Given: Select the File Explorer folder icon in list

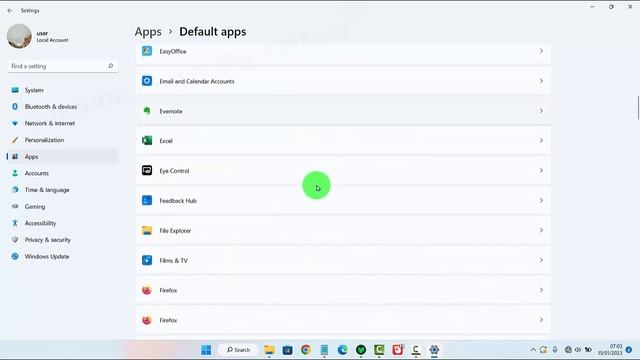Looking at the screenshot, I should click(147, 230).
